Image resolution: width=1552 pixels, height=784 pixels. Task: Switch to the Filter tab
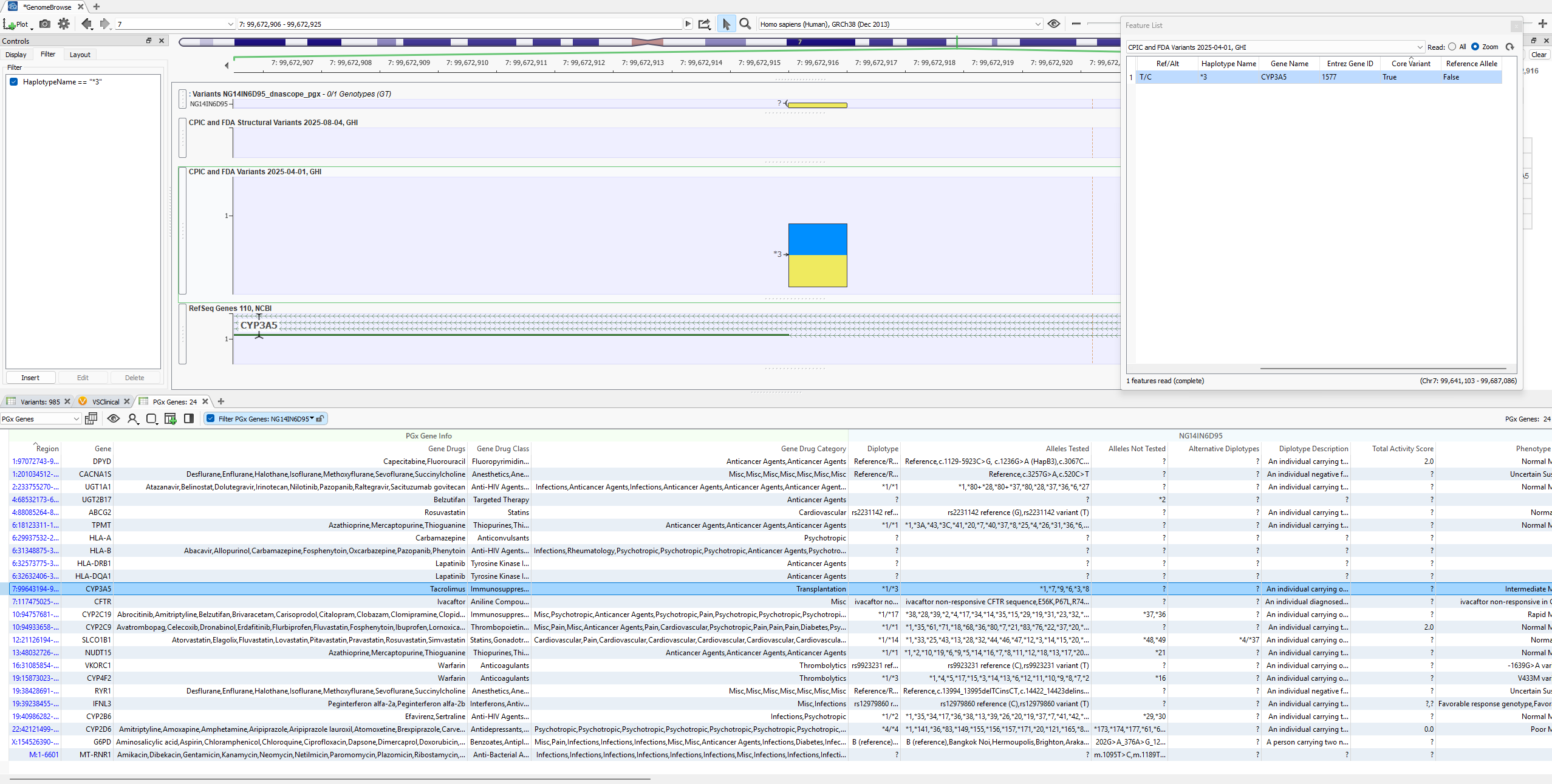tap(48, 54)
